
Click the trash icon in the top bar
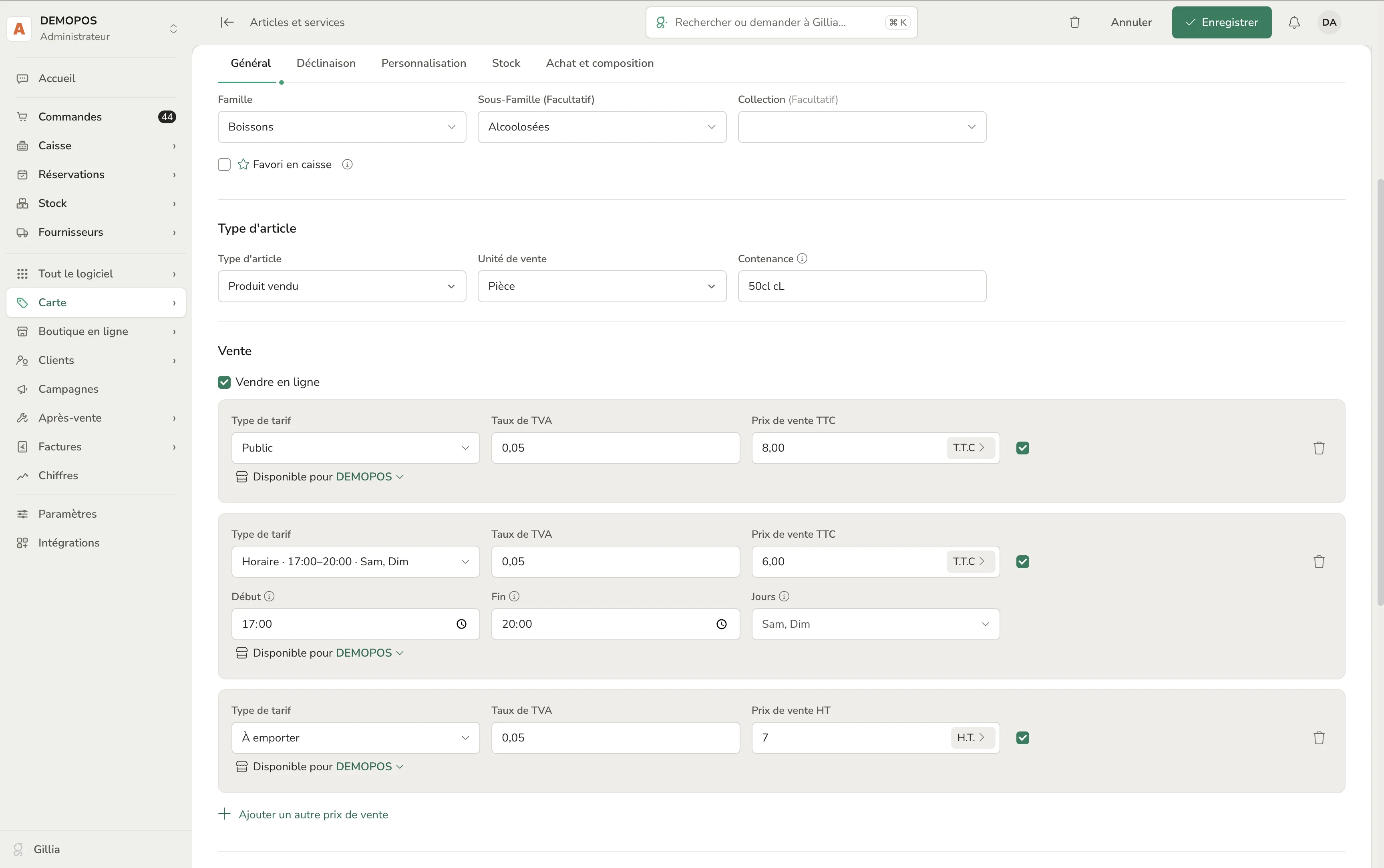pyautogui.click(x=1074, y=22)
